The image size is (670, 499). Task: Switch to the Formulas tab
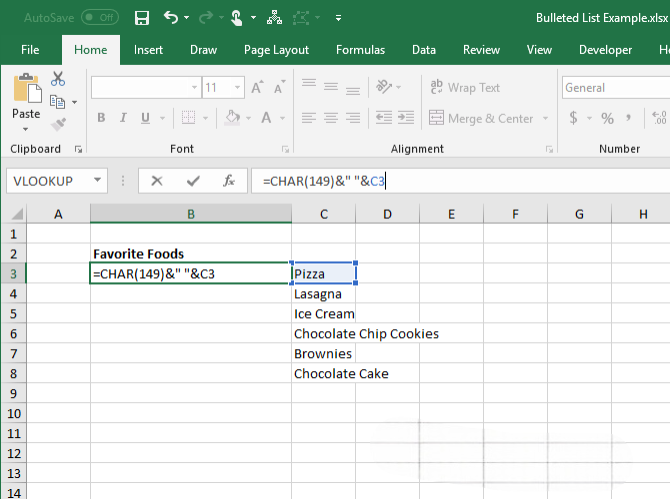tap(360, 50)
